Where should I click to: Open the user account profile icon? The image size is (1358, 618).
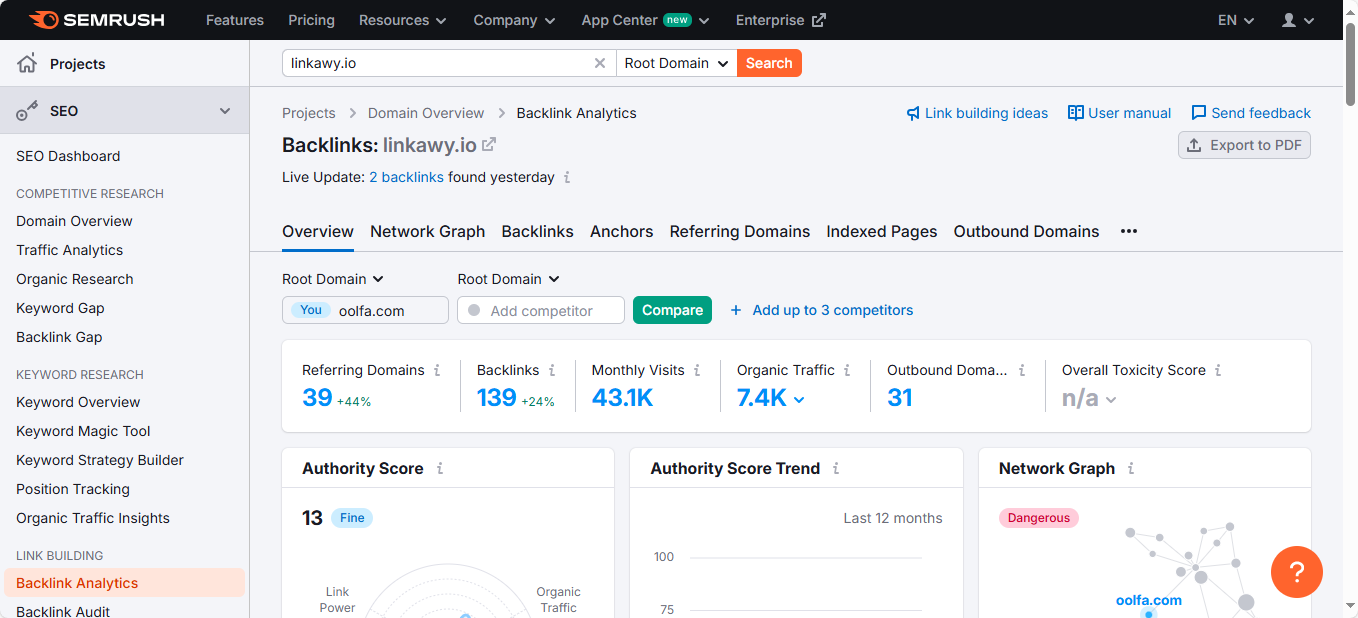point(1289,20)
